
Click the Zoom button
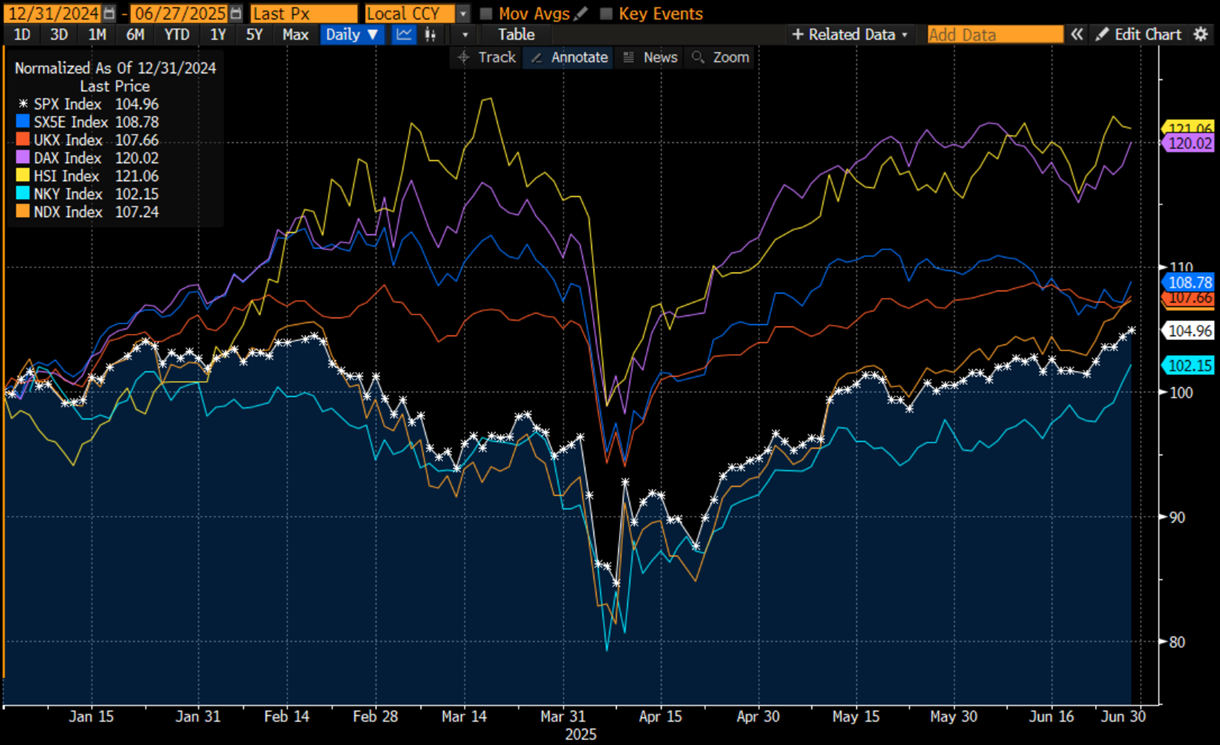point(721,57)
